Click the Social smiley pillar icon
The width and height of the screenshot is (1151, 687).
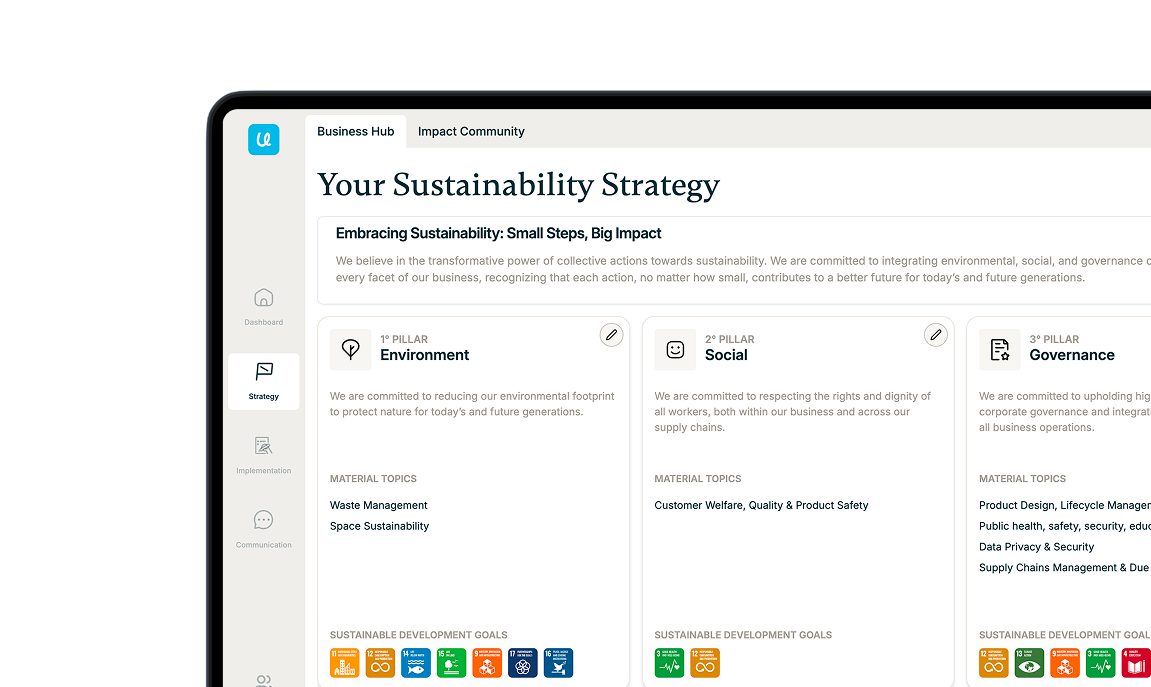pos(675,349)
